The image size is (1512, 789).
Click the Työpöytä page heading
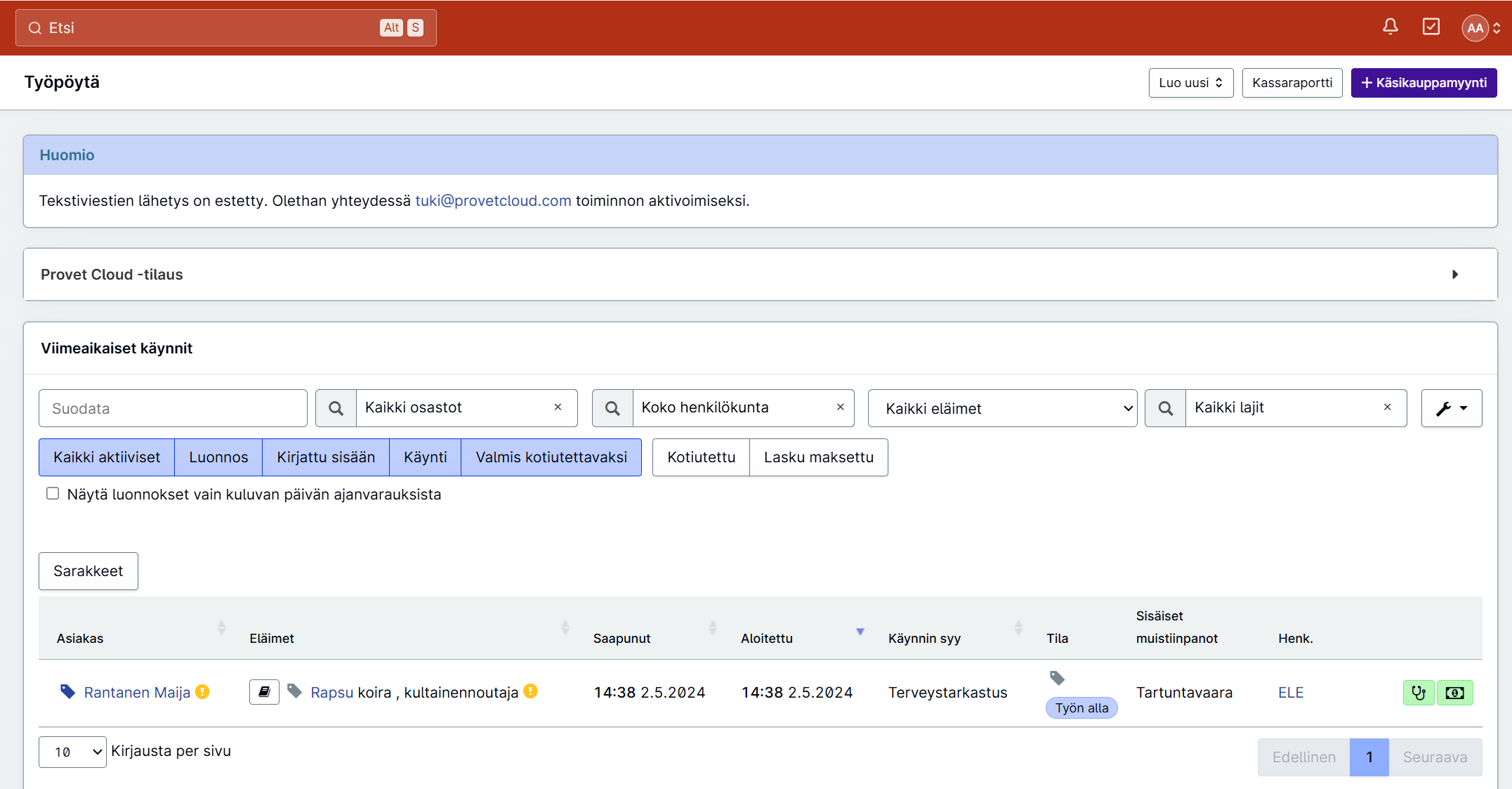pyautogui.click(x=62, y=82)
